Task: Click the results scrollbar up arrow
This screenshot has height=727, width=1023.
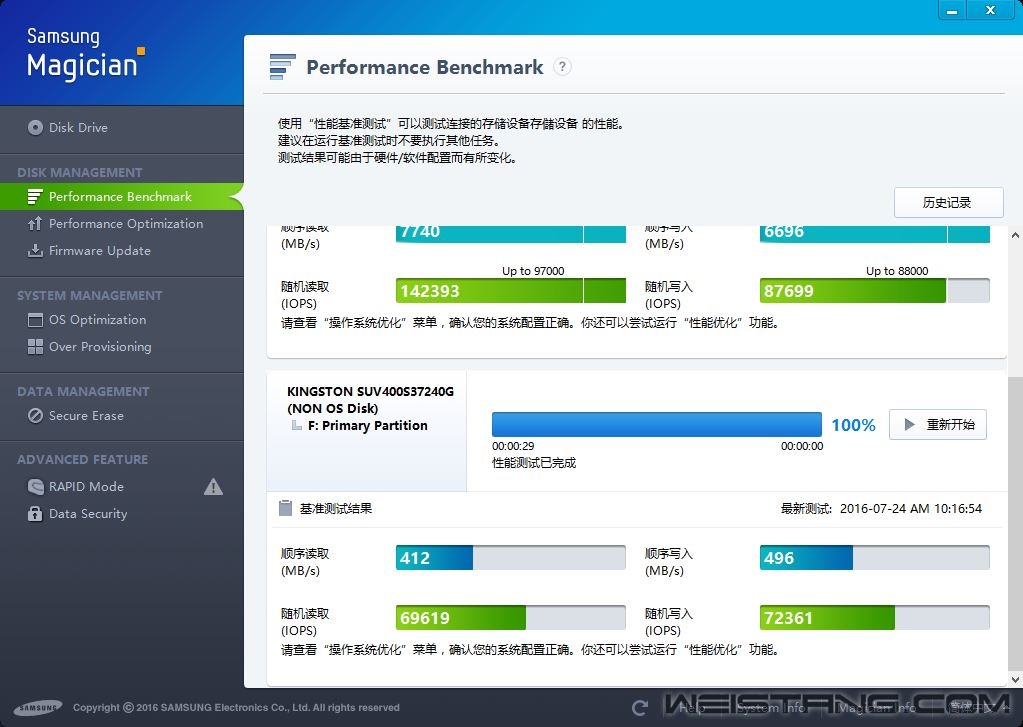Action: click(x=1015, y=235)
